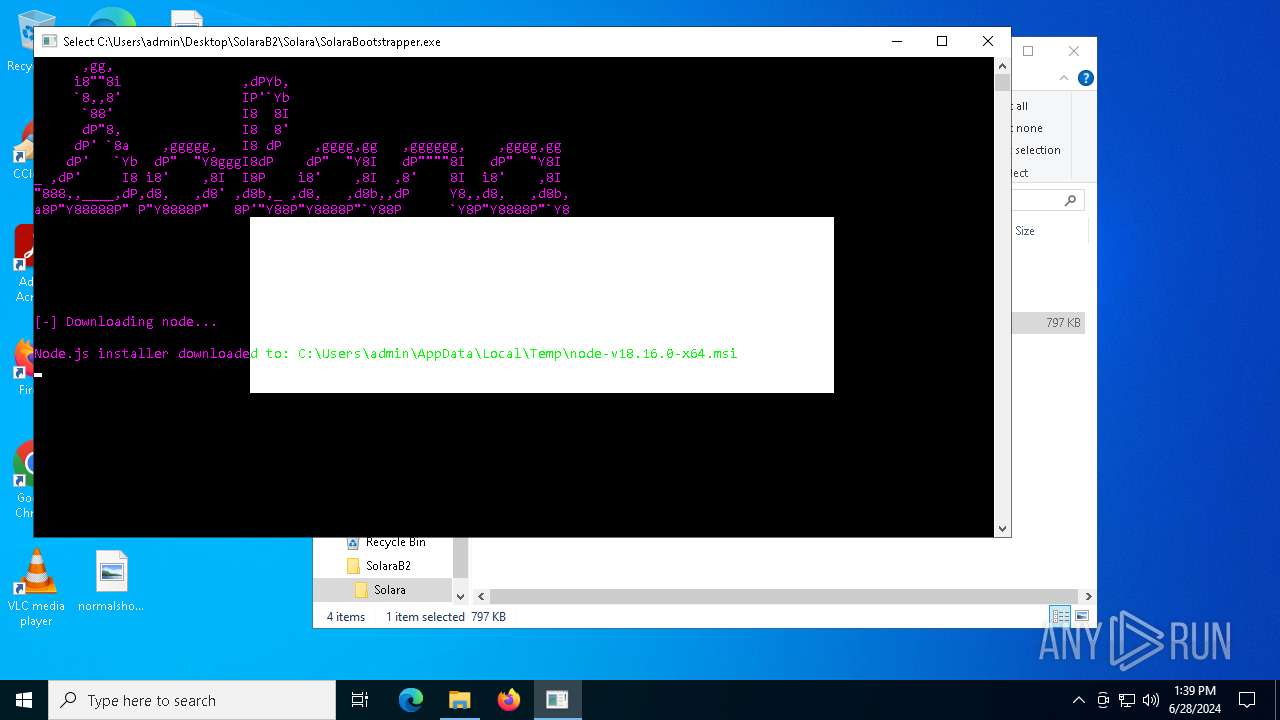Viewport: 1280px width, 720px height.
Task: Launch Firefox from the taskbar
Action: tap(508, 700)
